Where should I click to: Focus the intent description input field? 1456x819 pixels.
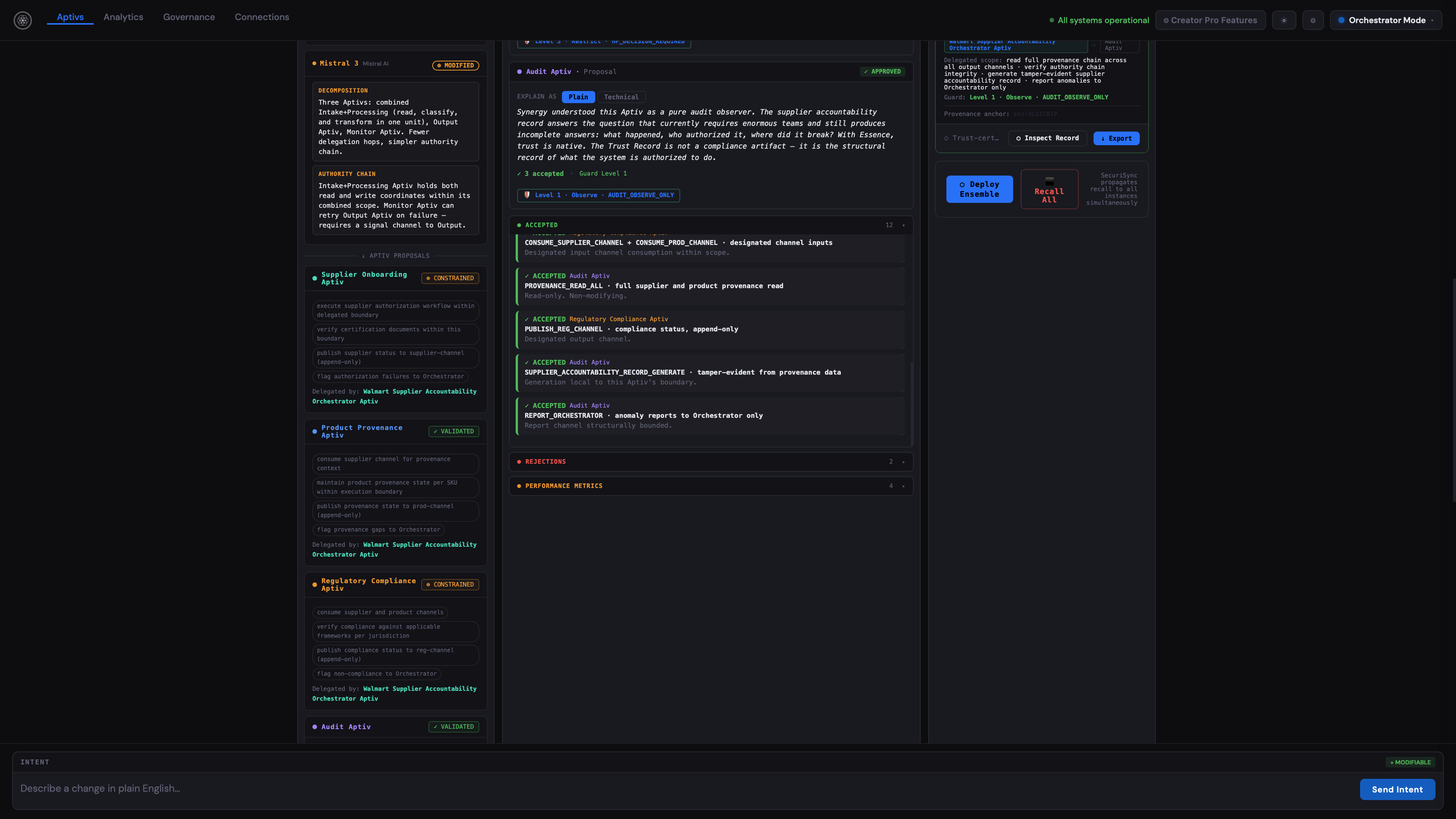(678, 789)
